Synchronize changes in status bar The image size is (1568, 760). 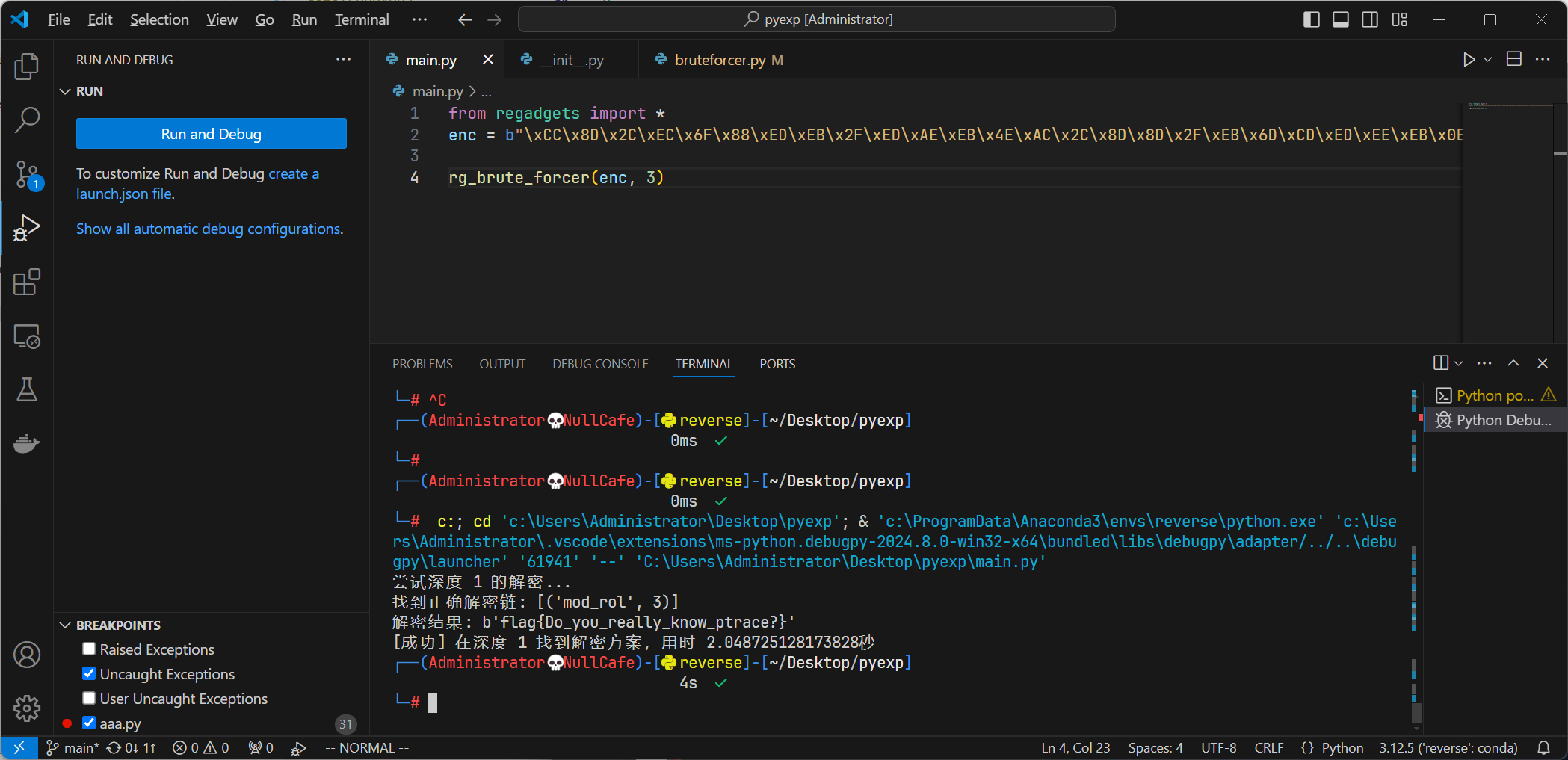coord(132,748)
